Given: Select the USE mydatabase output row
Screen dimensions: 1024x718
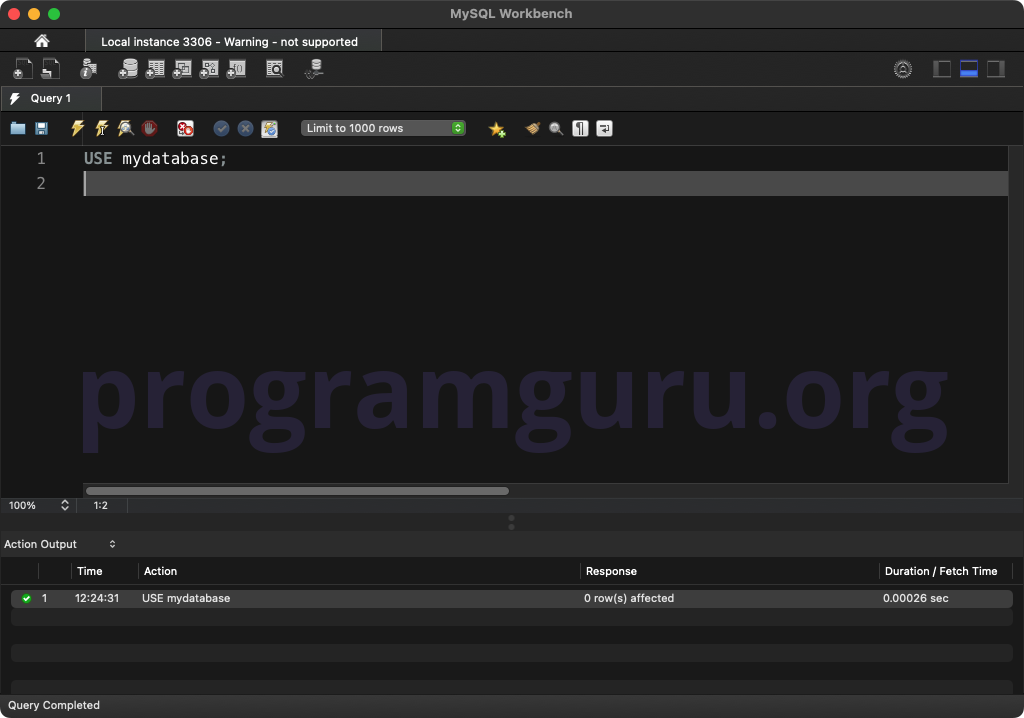Looking at the screenshot, I should pyautogui.click(x=511, y=598).
